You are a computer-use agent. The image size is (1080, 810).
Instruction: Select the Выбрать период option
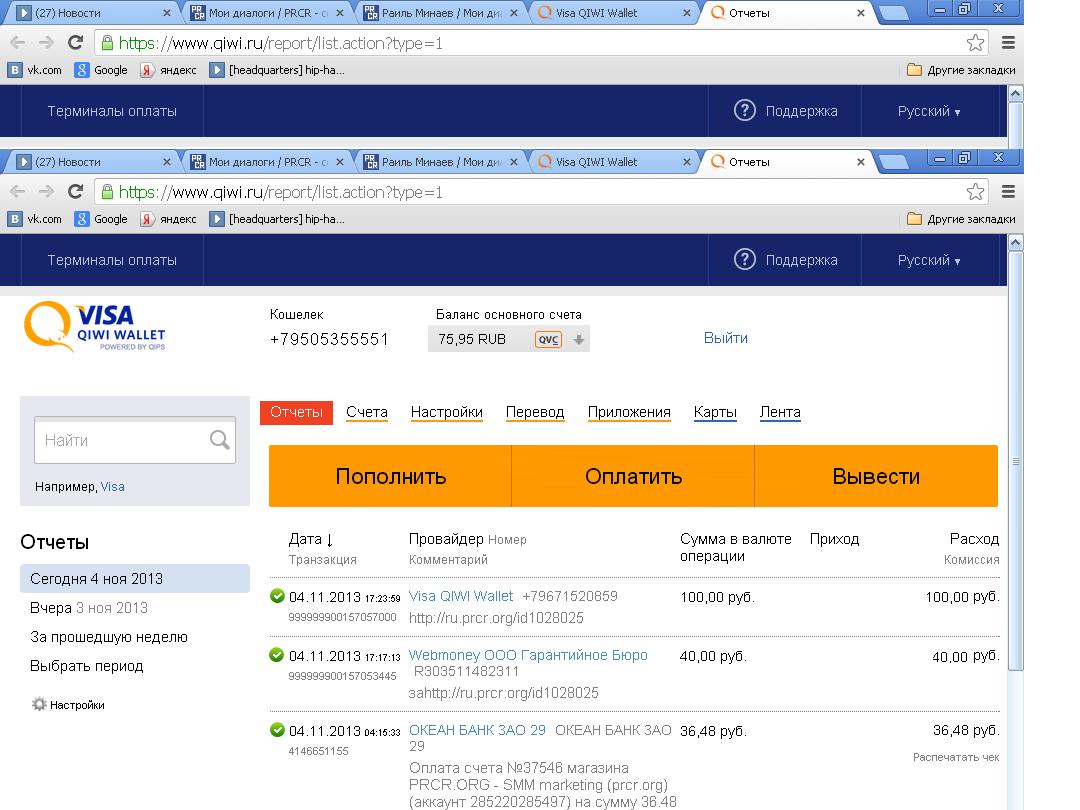coord(87,666)
